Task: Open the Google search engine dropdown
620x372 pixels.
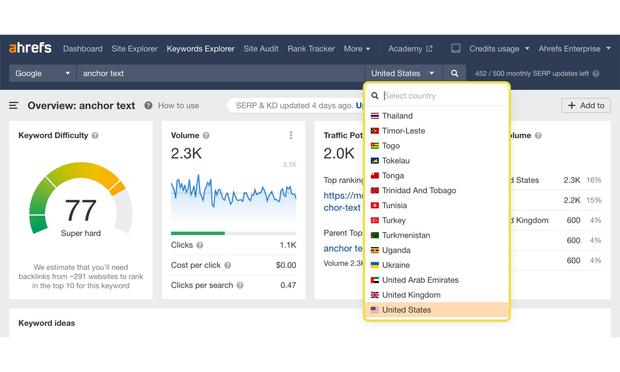Action: (42, 73)
